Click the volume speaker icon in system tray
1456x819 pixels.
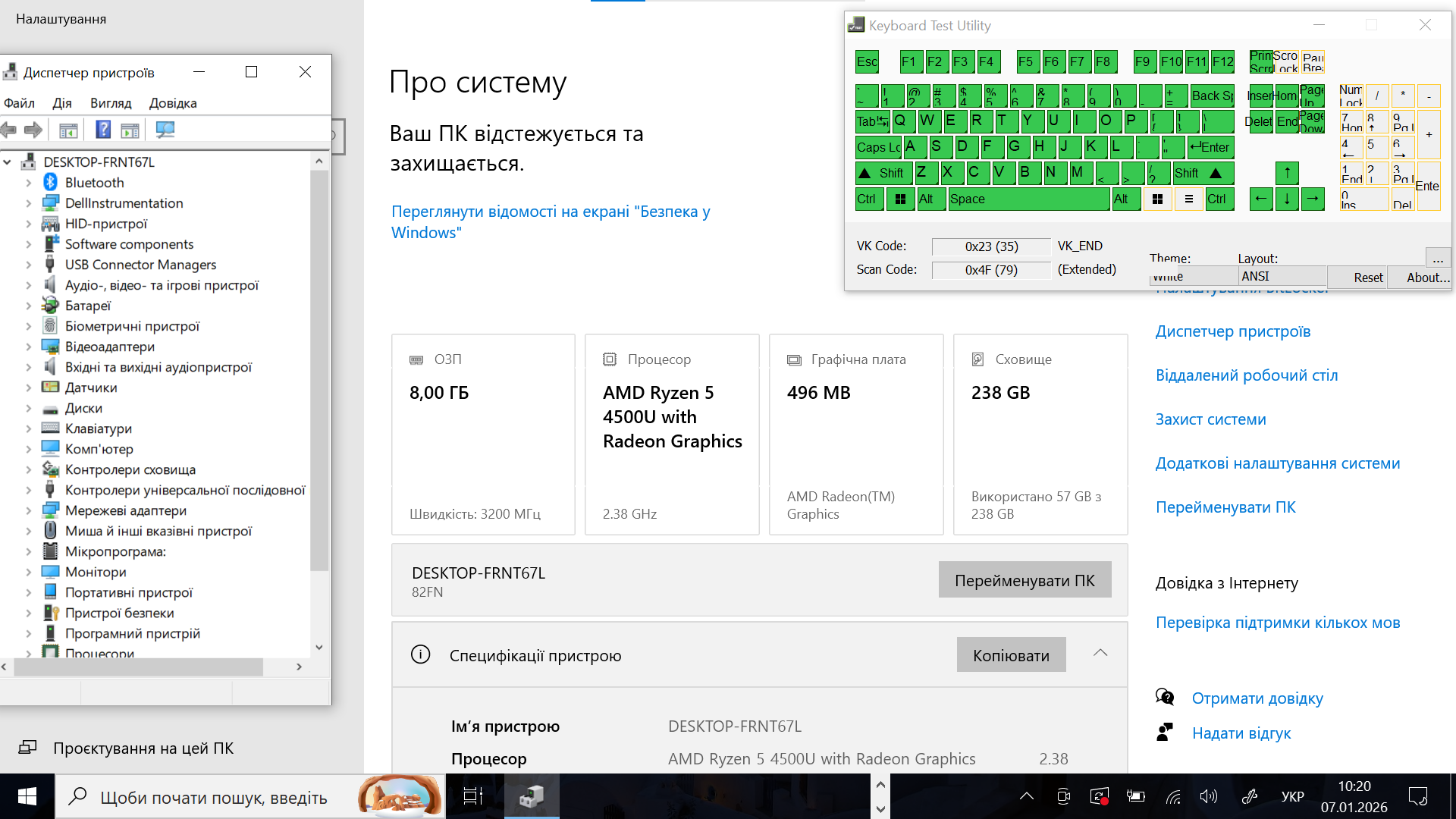pos(1208,796)
